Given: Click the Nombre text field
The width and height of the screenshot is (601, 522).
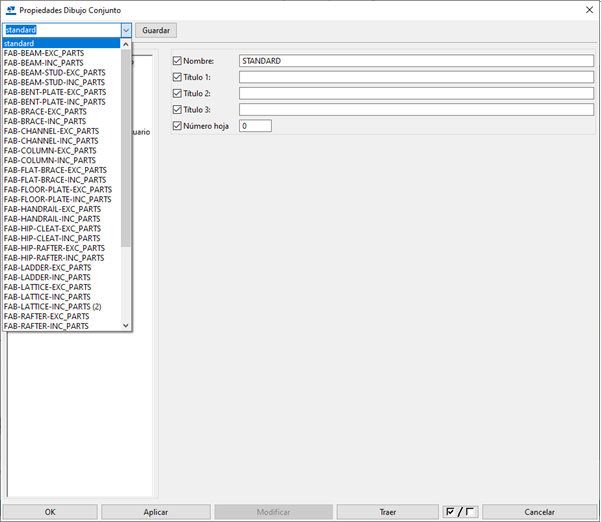Looking at the screenshot, I should (x=417, y=62).
